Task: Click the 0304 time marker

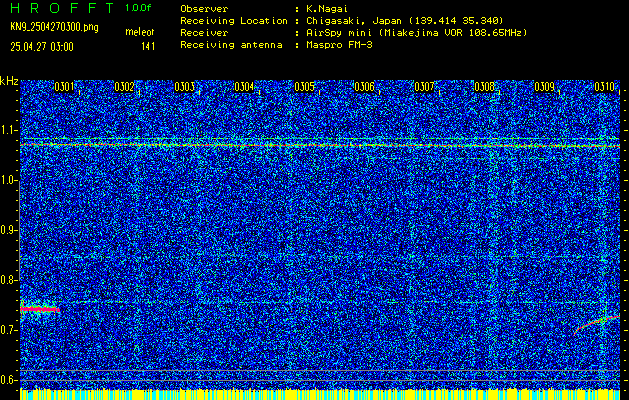Action: pyautogui.click(x=244, y=87)
